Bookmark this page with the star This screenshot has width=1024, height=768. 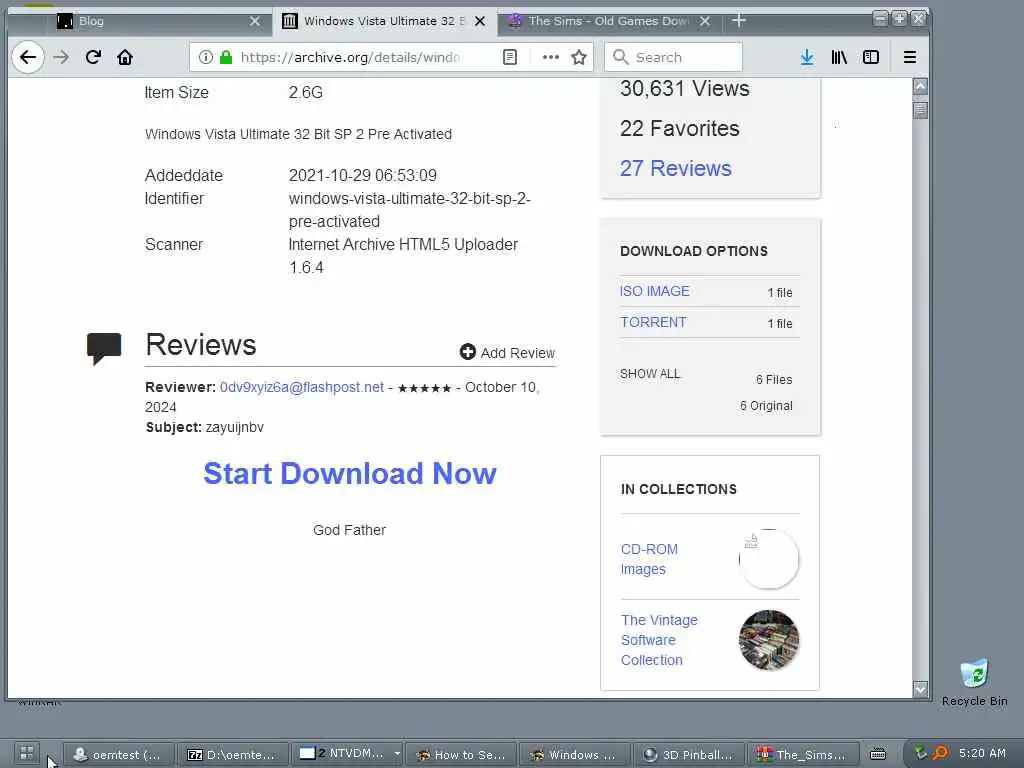point(579,57)
